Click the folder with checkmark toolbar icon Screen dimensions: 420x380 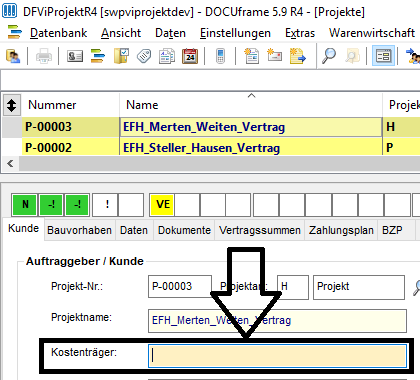pos(121,56)
